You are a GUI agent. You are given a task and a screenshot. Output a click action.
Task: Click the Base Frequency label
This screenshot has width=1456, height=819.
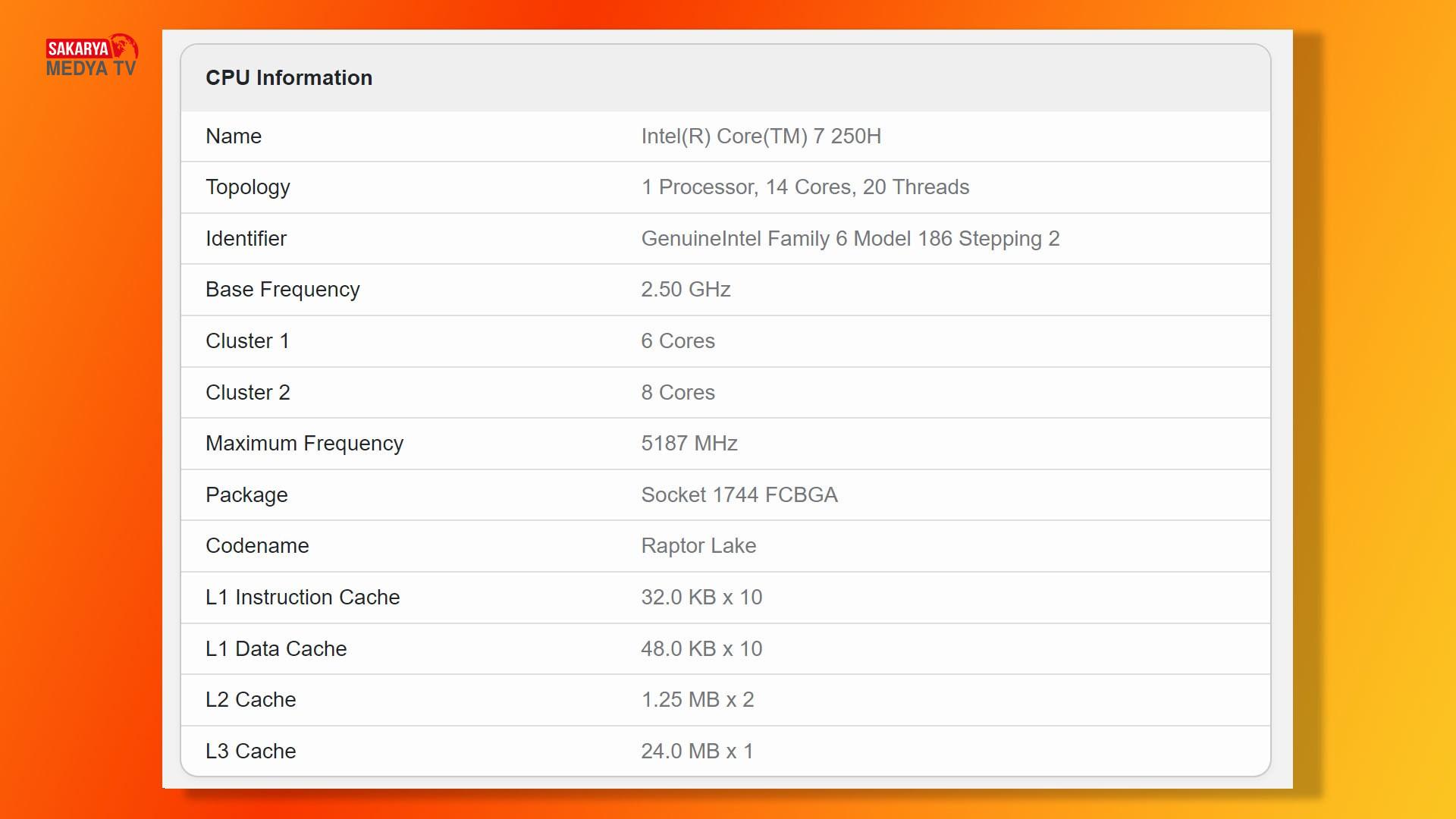(283, 290)
